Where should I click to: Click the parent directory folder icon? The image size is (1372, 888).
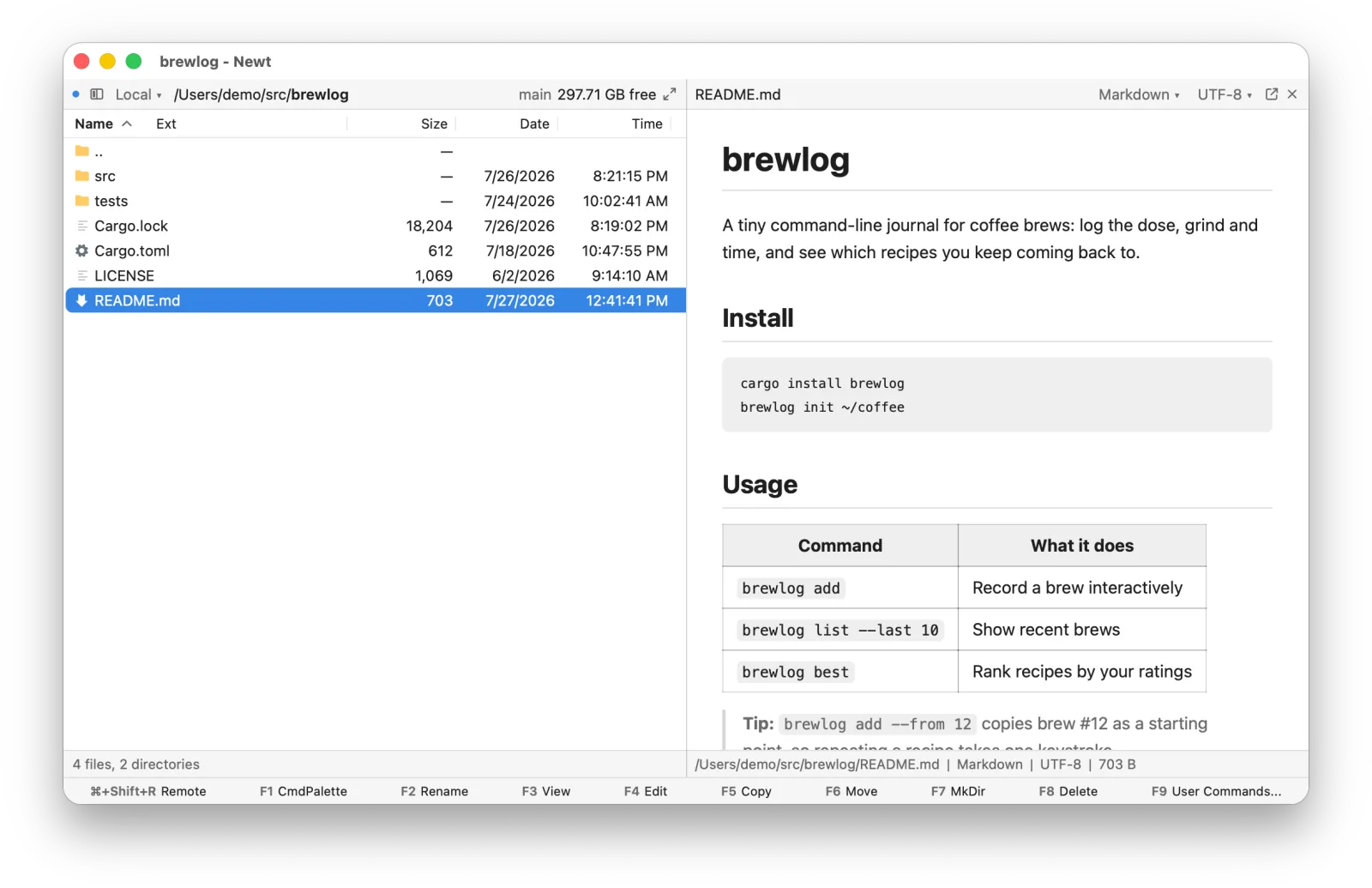coord(82,152)
